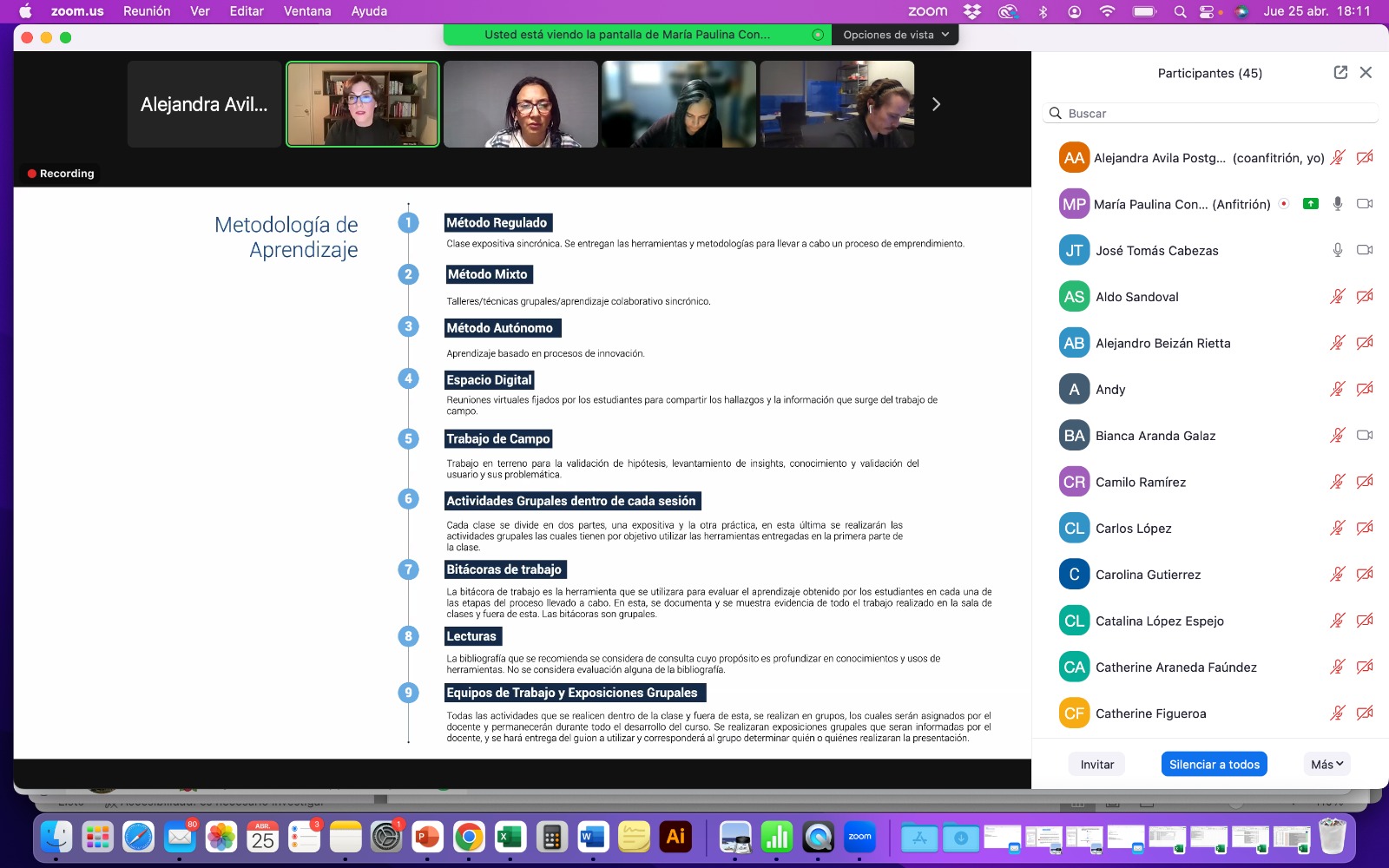Unmute Aldo Sandoval's microphone
This screenshot has width=1389, height=868.
1338,297
